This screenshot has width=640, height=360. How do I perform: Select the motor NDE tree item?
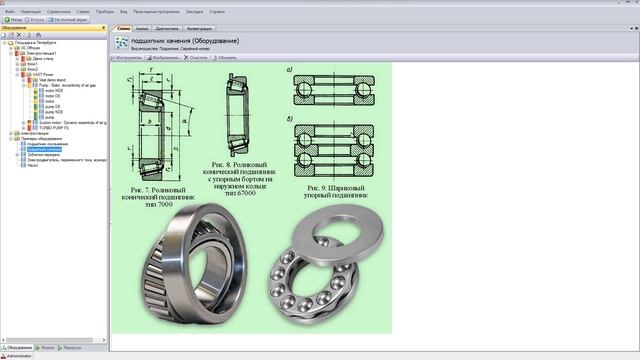click(x=54, y=91)
